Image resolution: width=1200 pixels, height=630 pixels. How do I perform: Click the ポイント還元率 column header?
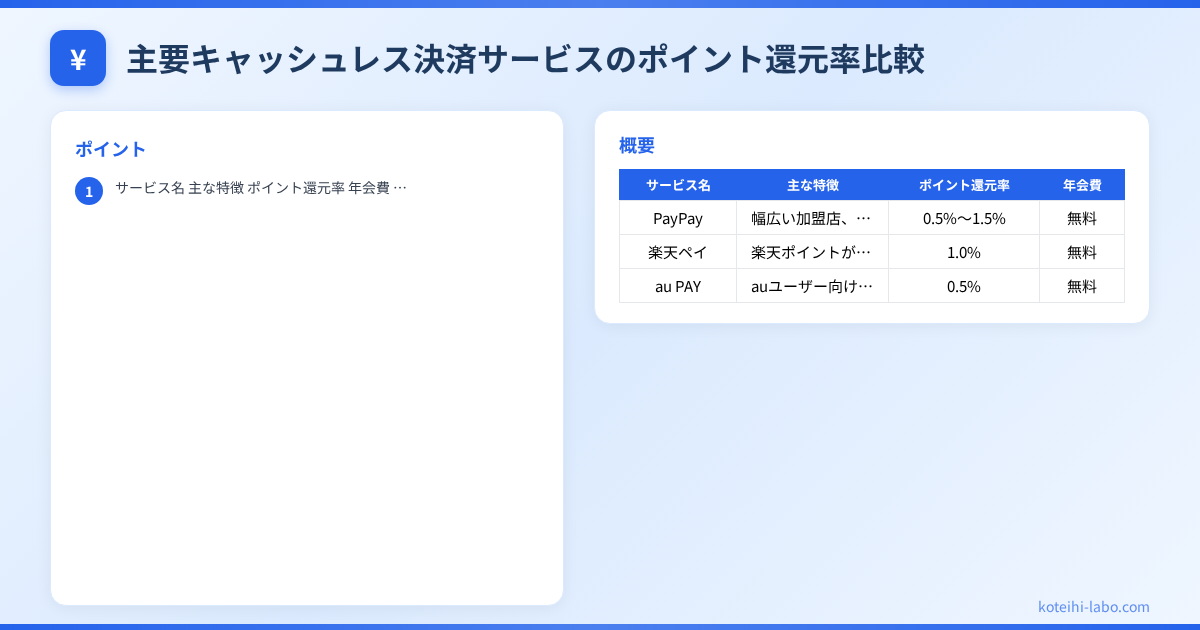(x=964, y=184)
